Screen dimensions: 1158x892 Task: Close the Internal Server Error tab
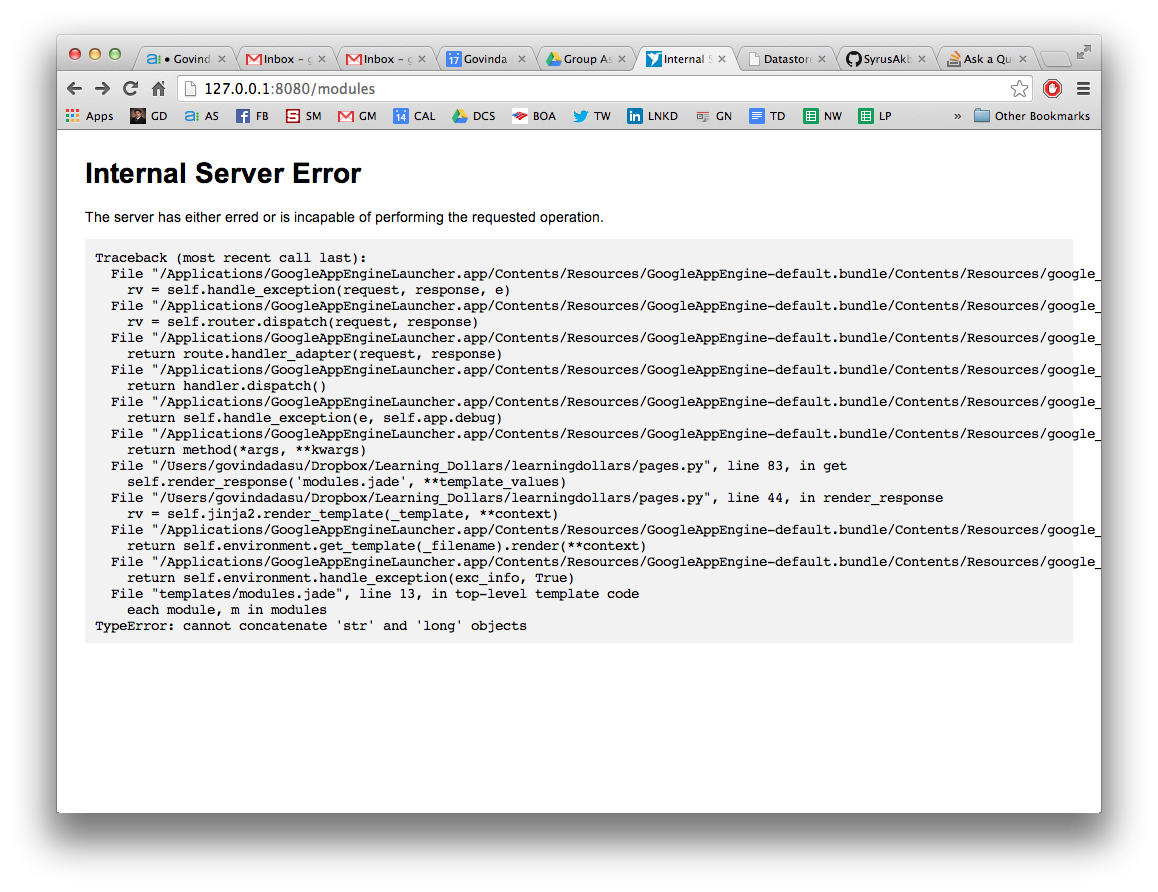point(722,59)
